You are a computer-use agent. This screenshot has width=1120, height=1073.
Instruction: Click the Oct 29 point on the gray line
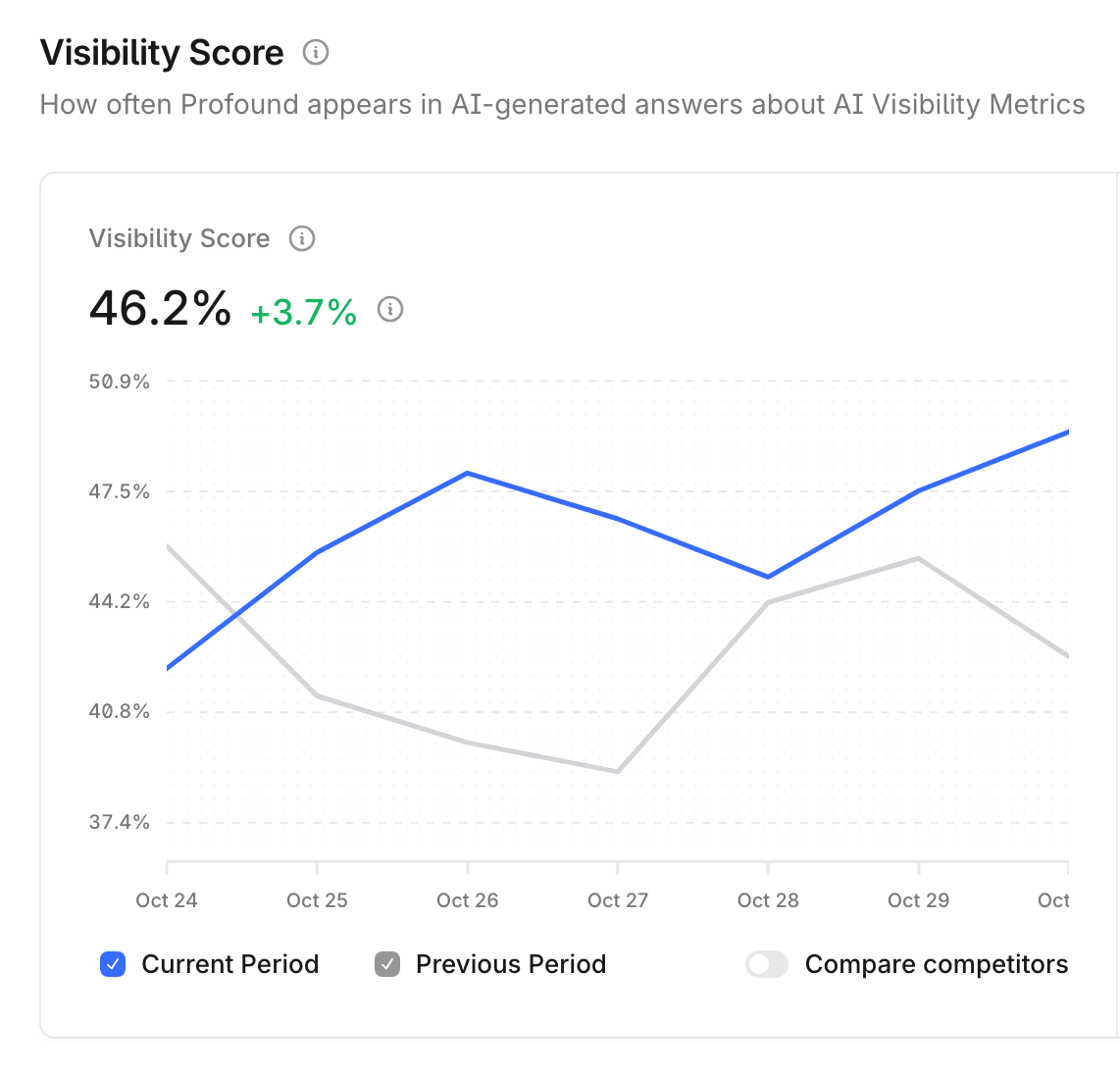pyautogui.click(x=918, y=557)
